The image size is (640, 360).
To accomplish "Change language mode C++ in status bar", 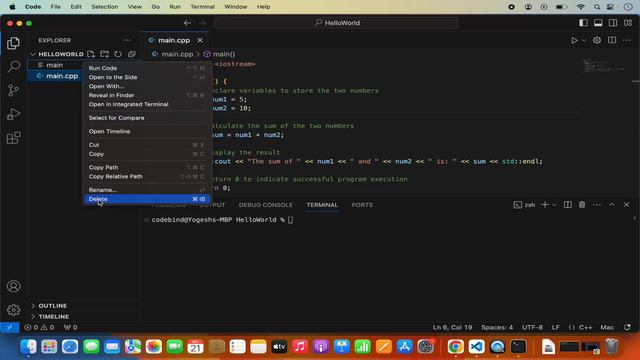I will tap(585, 327).
